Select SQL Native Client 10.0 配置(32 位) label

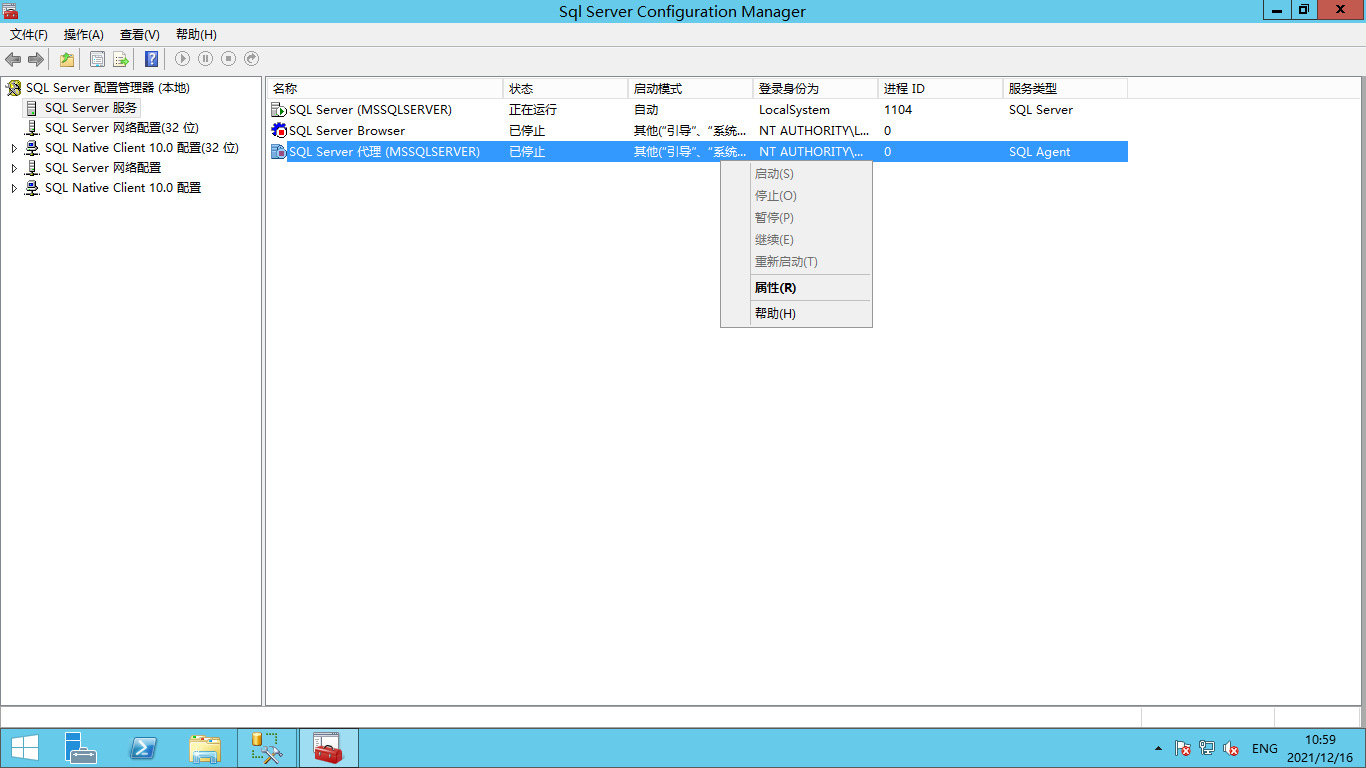[x=142, y=148]
